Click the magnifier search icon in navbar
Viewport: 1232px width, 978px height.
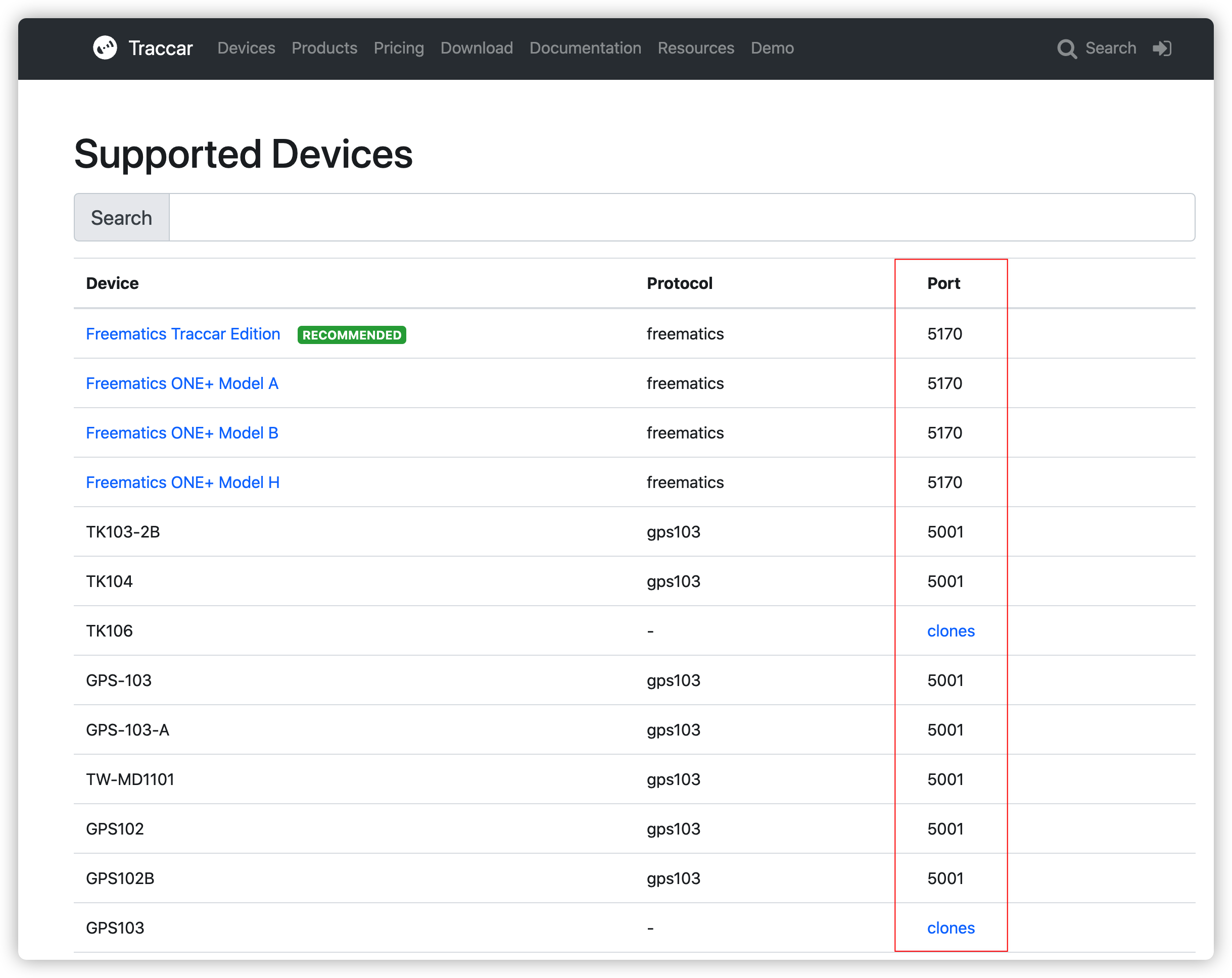click(1066, 49)
